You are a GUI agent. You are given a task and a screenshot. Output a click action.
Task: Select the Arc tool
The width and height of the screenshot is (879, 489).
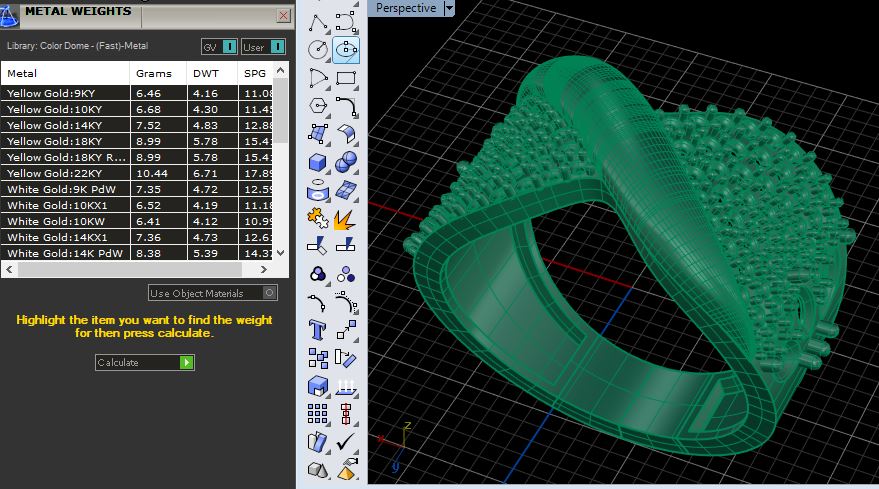[x=318, y=78]
